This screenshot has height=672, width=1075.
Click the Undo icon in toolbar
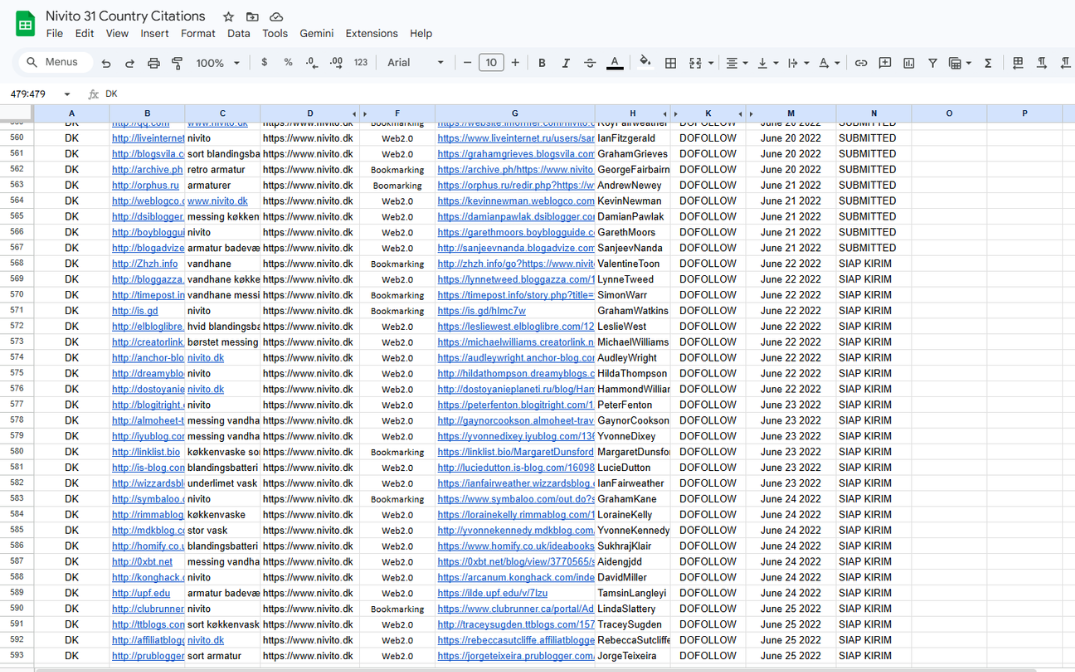pos(106,63)
